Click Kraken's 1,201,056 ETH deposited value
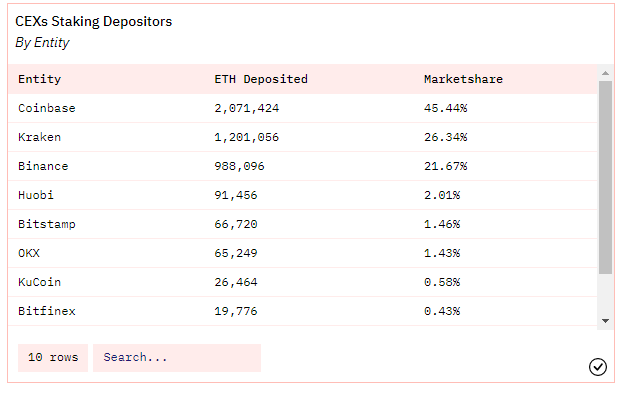619x396 pixels. 247,137
